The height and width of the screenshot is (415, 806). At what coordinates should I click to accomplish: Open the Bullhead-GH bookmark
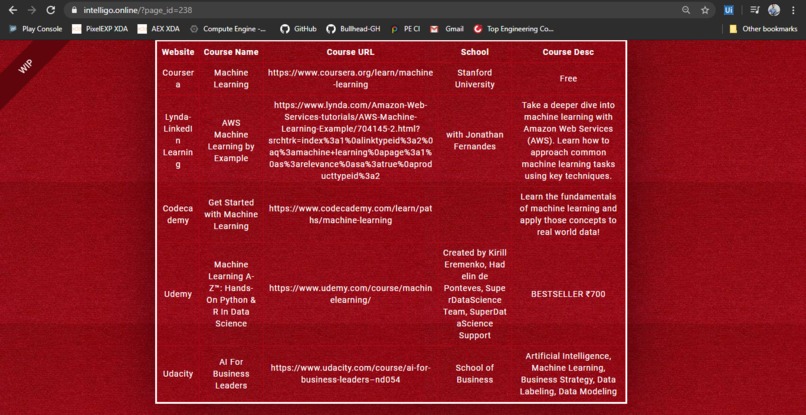pyautogui.click(x=354, y=29)
